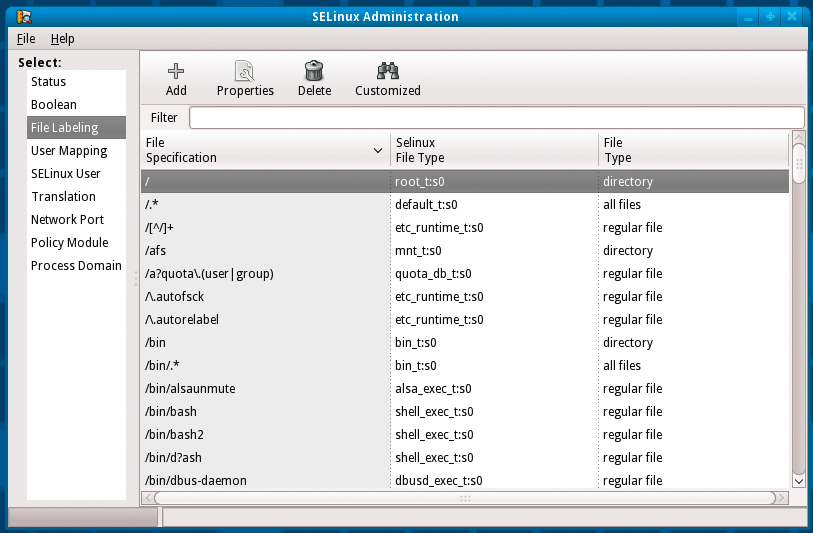
Task: Select the /.* file specification row
Action: click(465, 204)
